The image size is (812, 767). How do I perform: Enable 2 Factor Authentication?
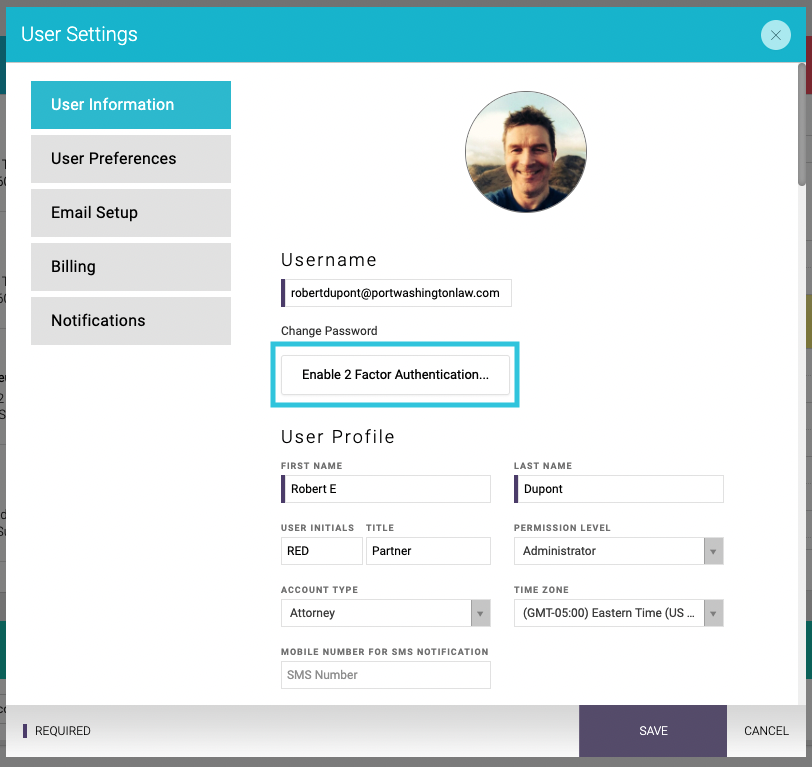pyautogui.click(x=395, y=374)
